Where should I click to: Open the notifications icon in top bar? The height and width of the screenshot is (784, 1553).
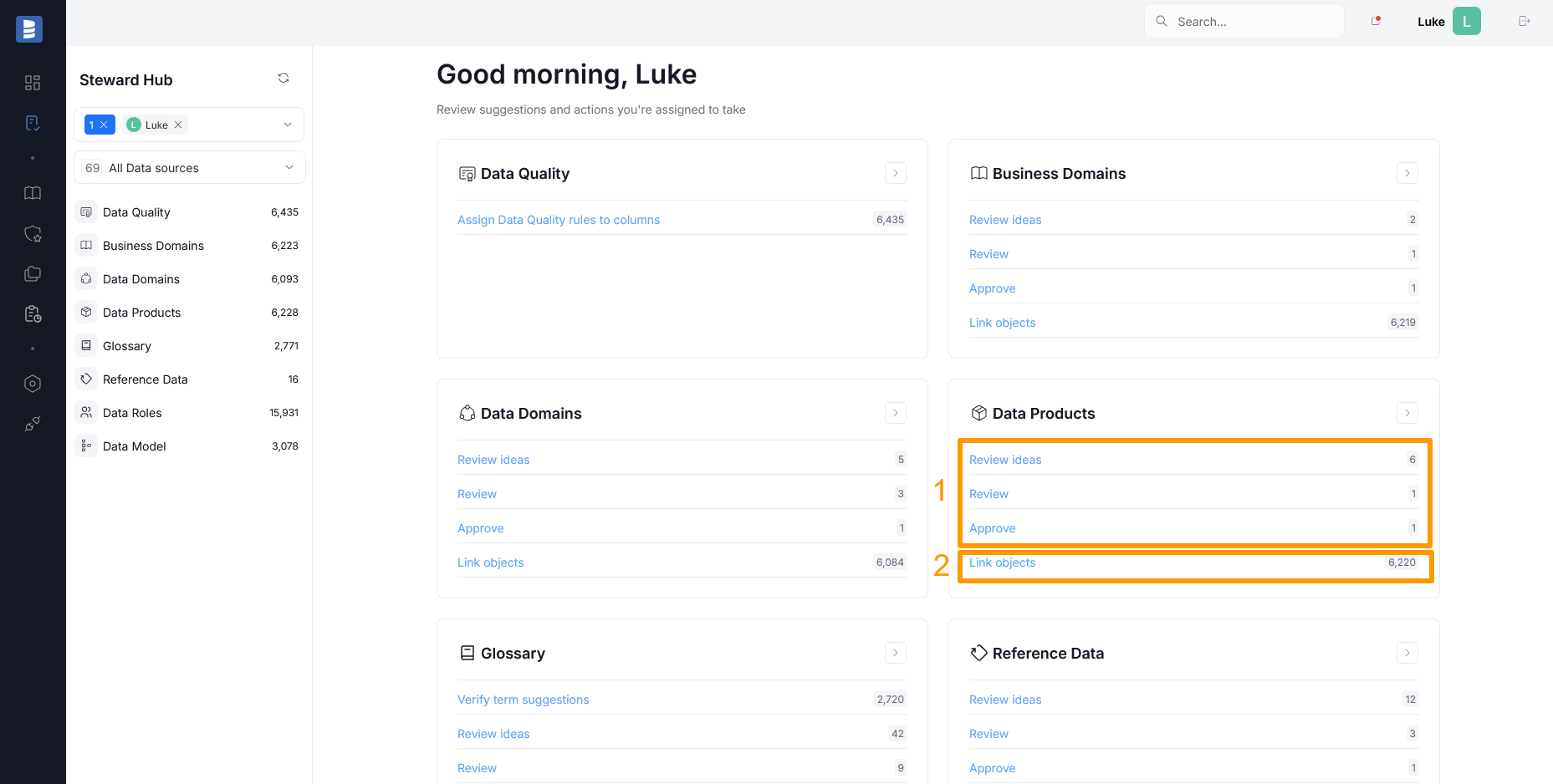[1375, 22]
